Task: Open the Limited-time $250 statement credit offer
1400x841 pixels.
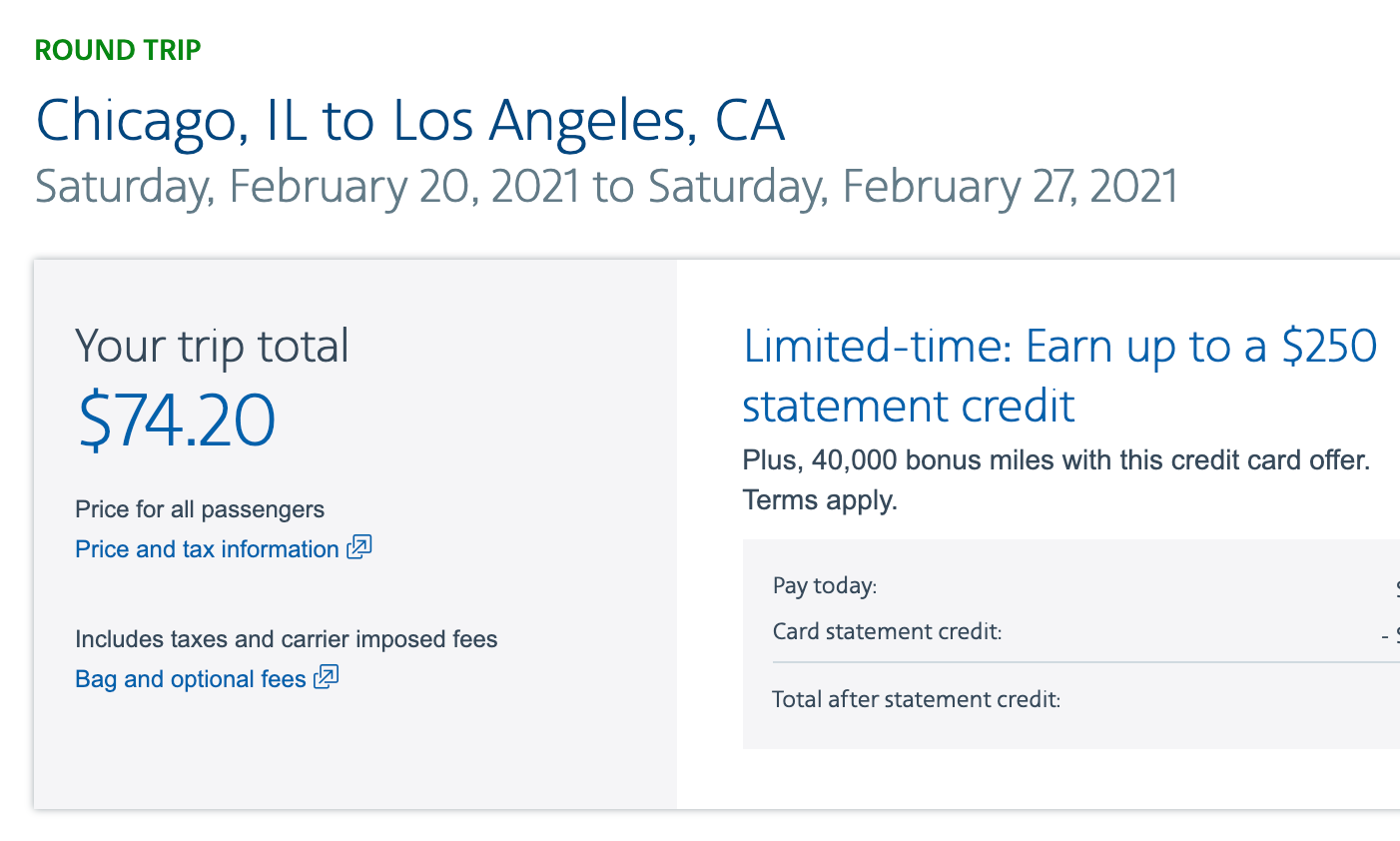Action: point(1059,376)
